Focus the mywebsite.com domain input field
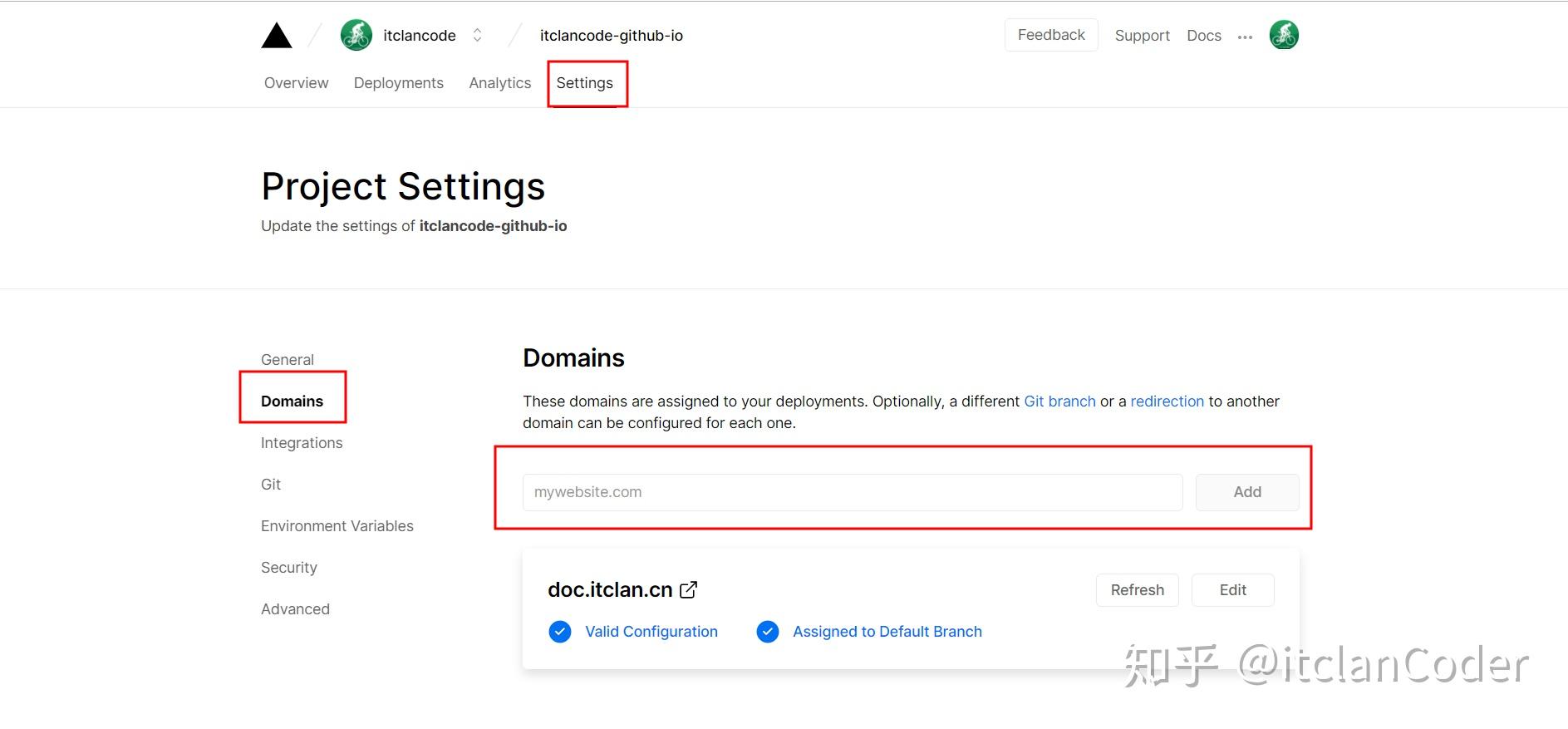Screen dimensions: 1568x729 853,492
